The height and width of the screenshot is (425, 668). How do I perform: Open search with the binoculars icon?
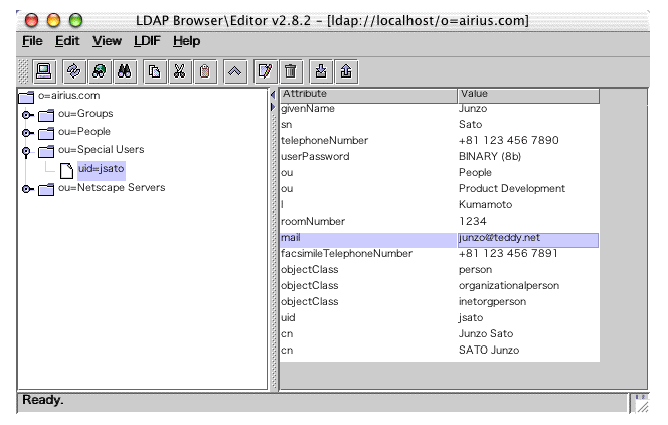124,71
